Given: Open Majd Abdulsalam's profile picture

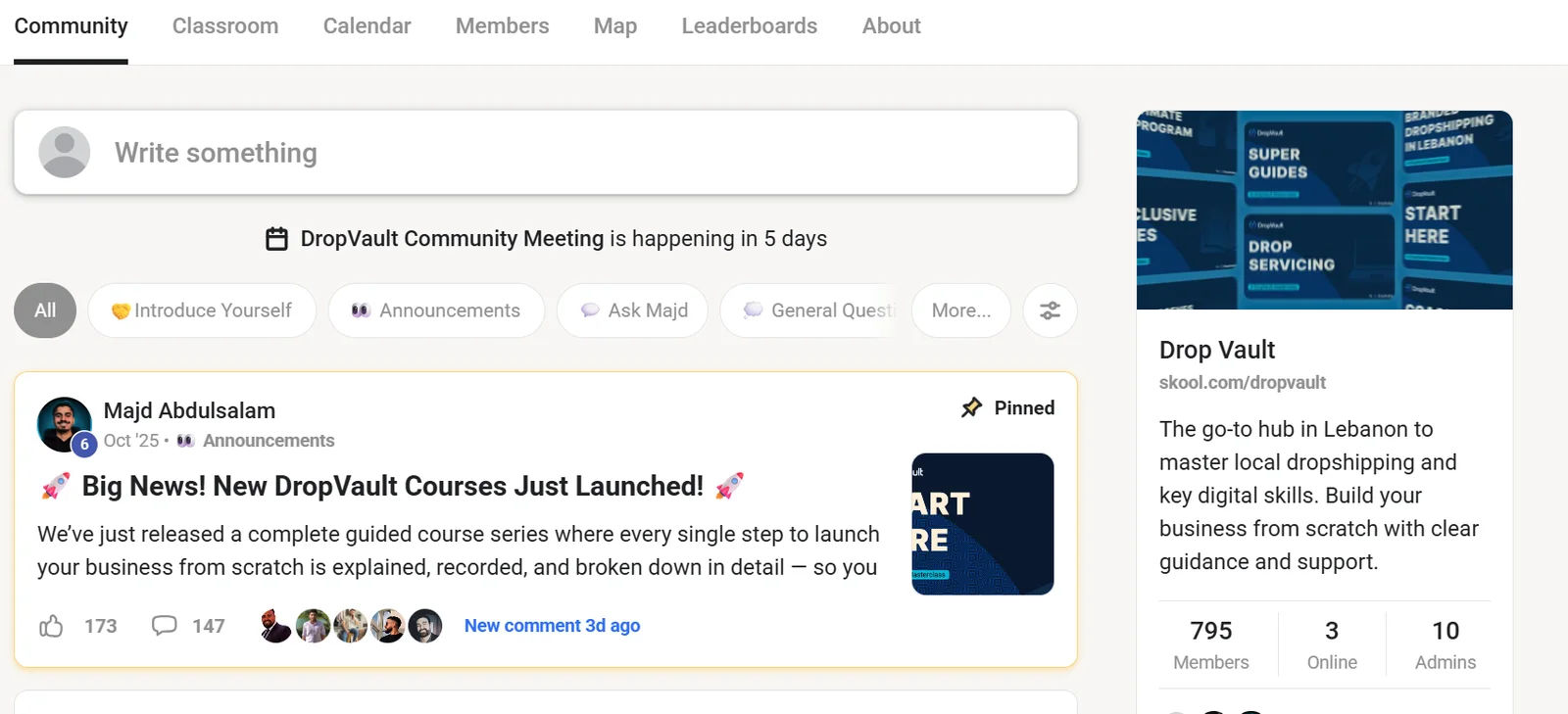Looking at the screenshot, I should (x=65, y=424).
